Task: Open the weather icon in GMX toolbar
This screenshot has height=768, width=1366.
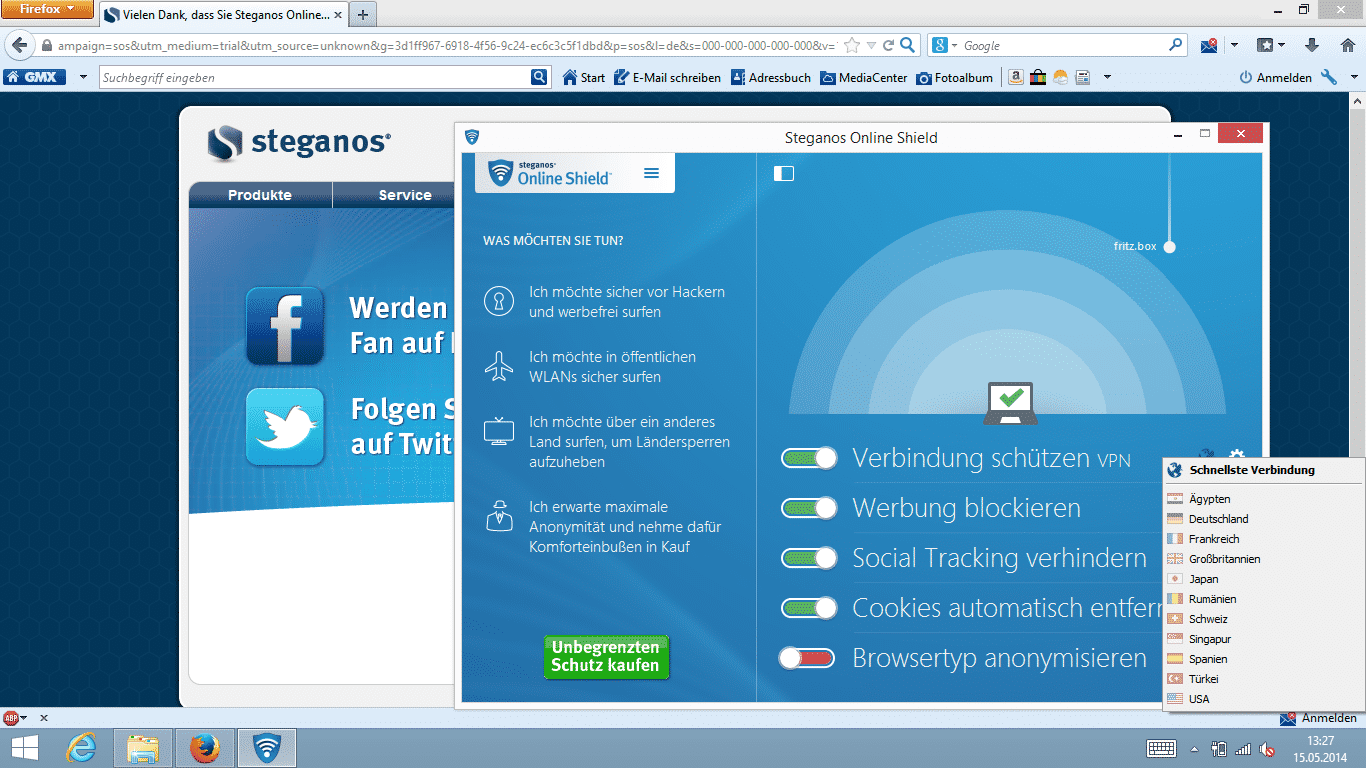Action: (1060, 77)
